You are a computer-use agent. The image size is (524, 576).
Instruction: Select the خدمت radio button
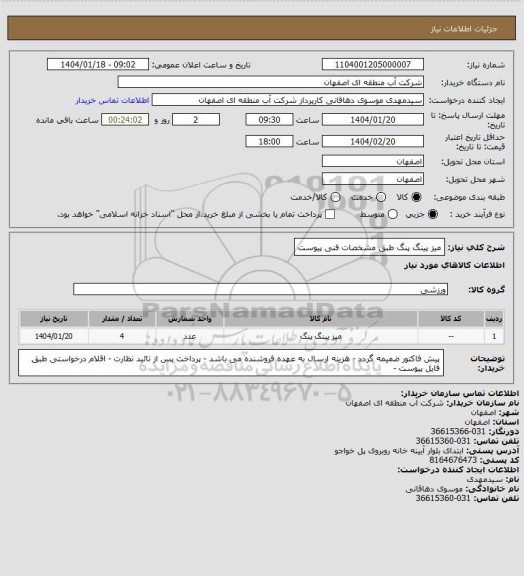(x=381, y=197)
